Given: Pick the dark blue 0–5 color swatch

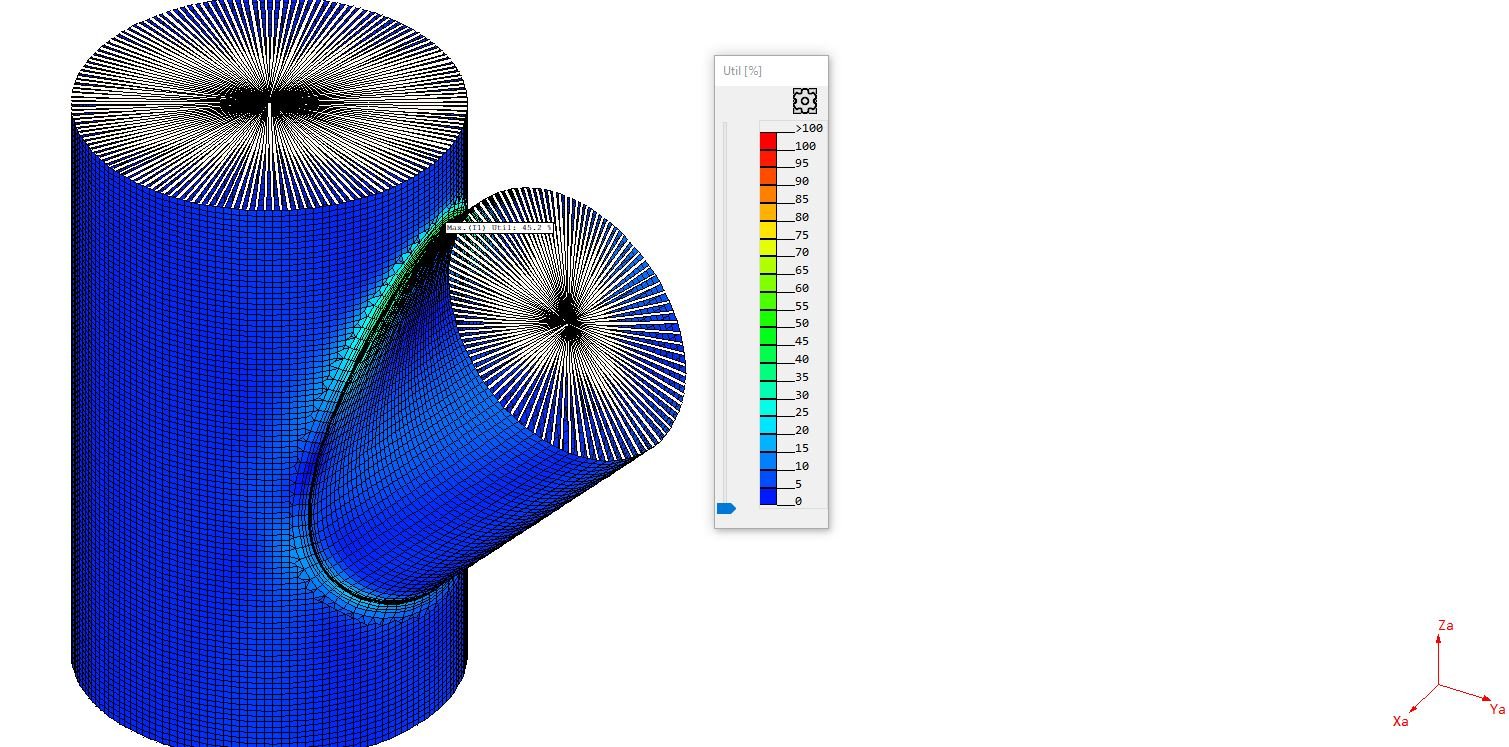Looking at the screenshot, I should tap(768, 495).
